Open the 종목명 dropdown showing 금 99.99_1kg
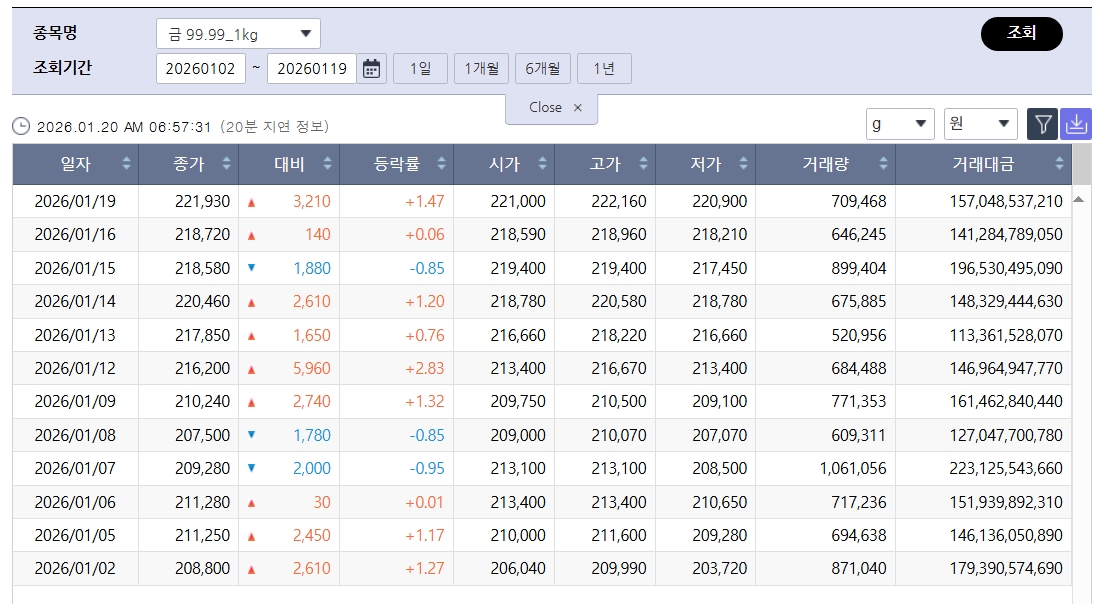 coord(236,32)
